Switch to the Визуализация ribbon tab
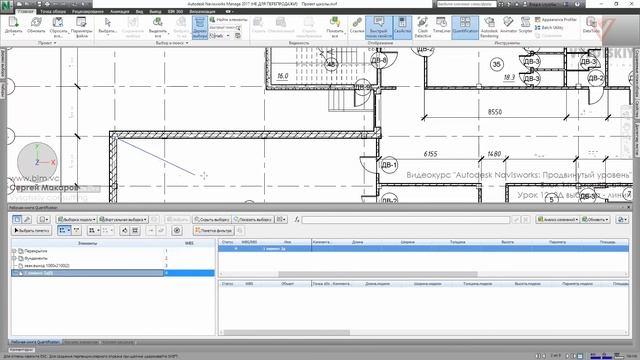This screenshot has width=640, height=360. coord(202,11)
